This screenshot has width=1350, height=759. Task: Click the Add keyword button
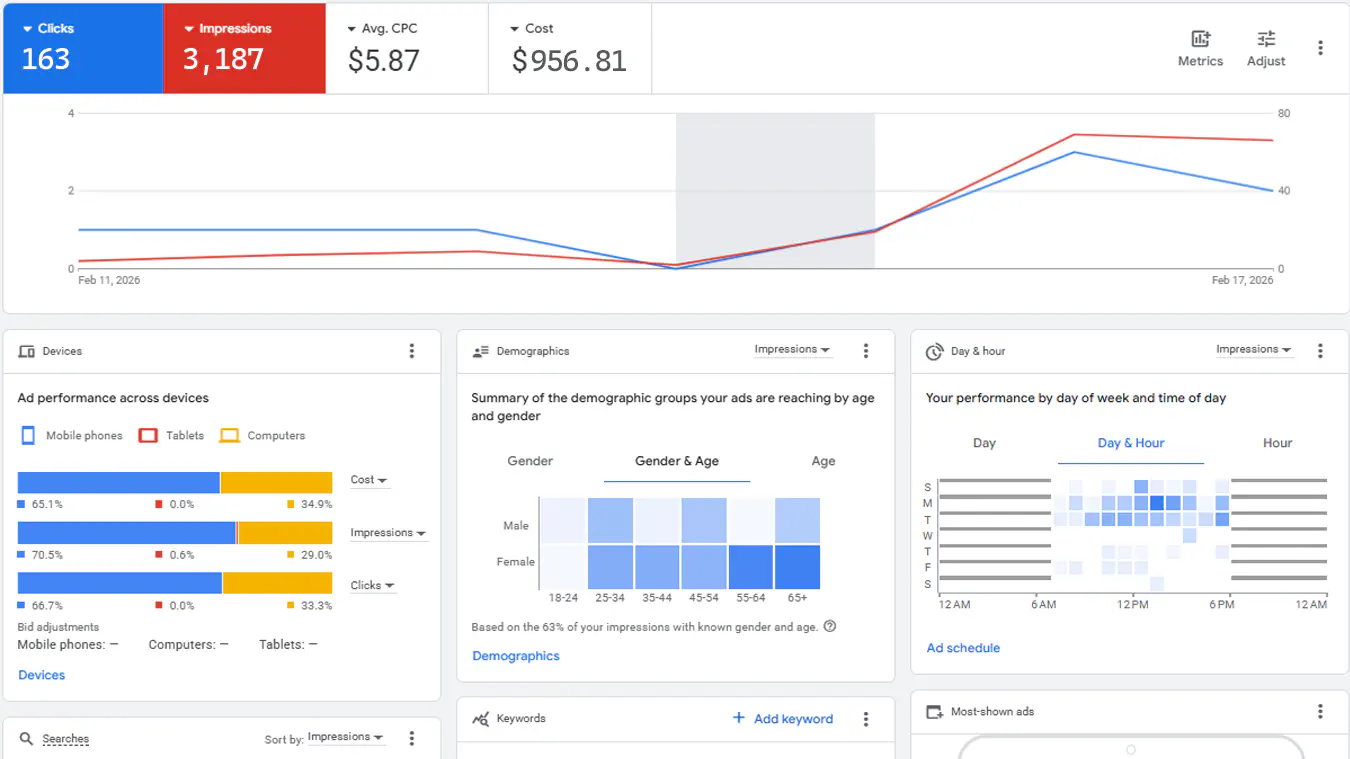pos(783,719)
